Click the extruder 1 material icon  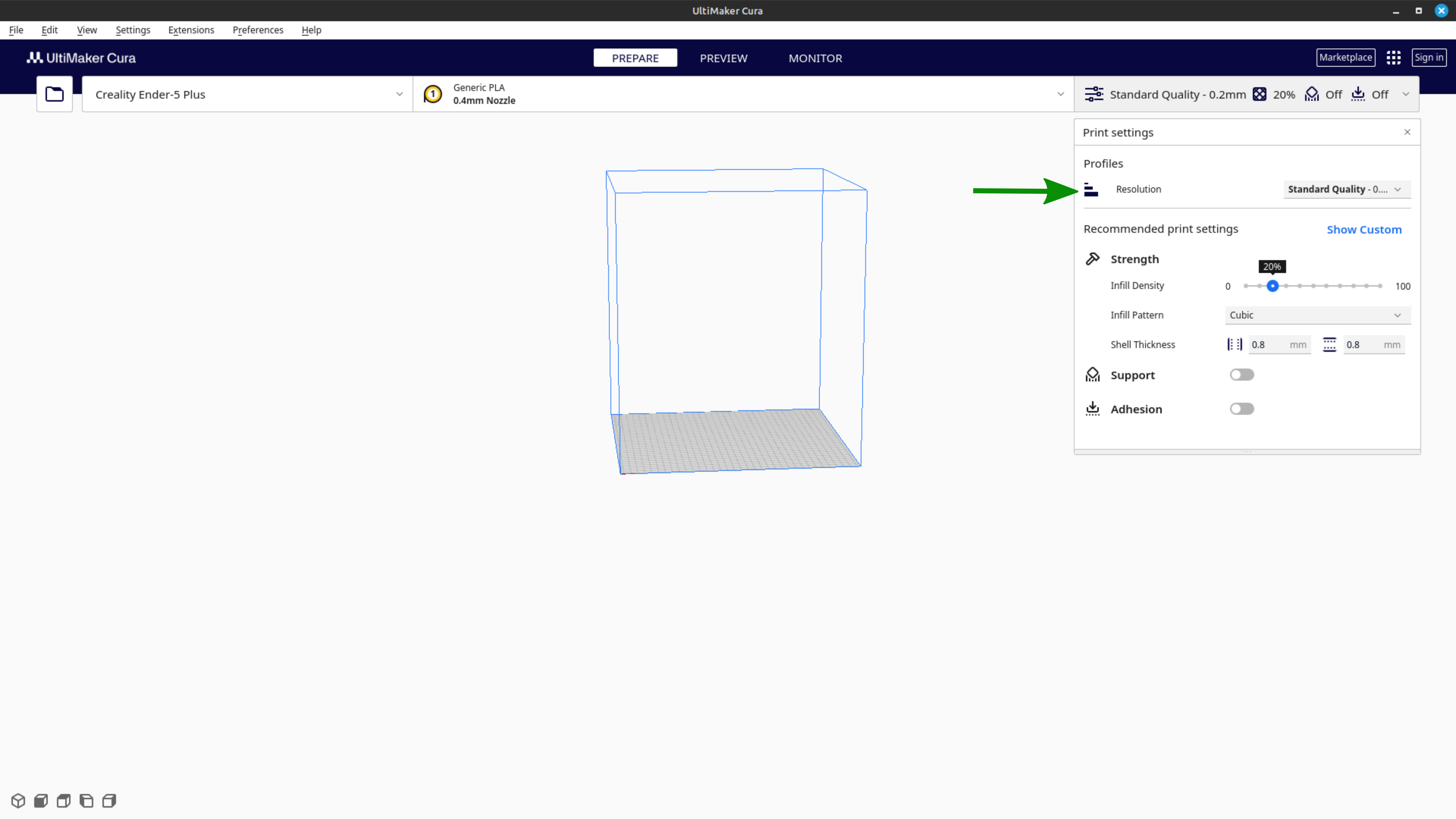pyautogui.click(x=433, y=94)
